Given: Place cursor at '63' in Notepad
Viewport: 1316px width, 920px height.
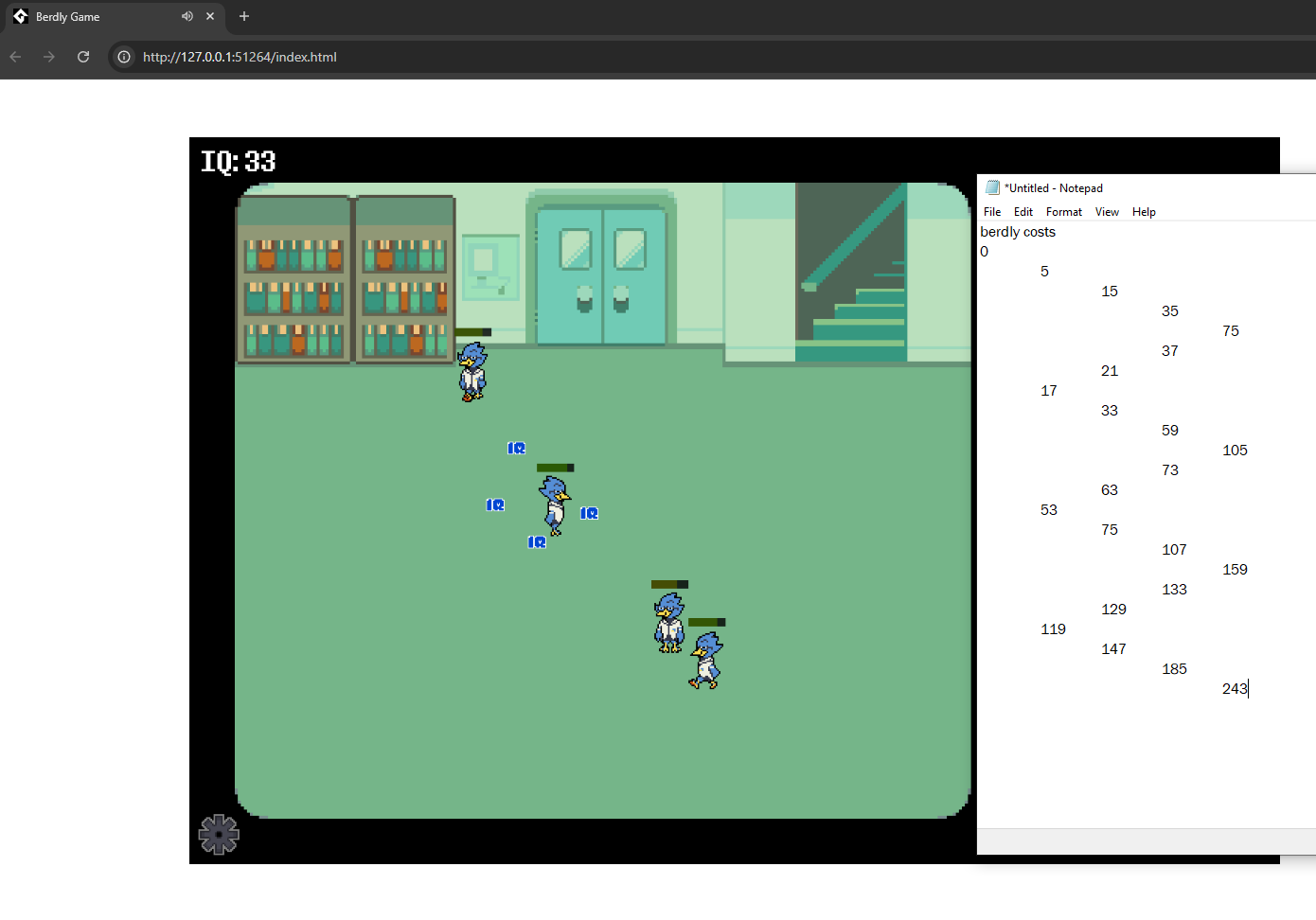Looking at the screenshot, I should (1110, 490).
